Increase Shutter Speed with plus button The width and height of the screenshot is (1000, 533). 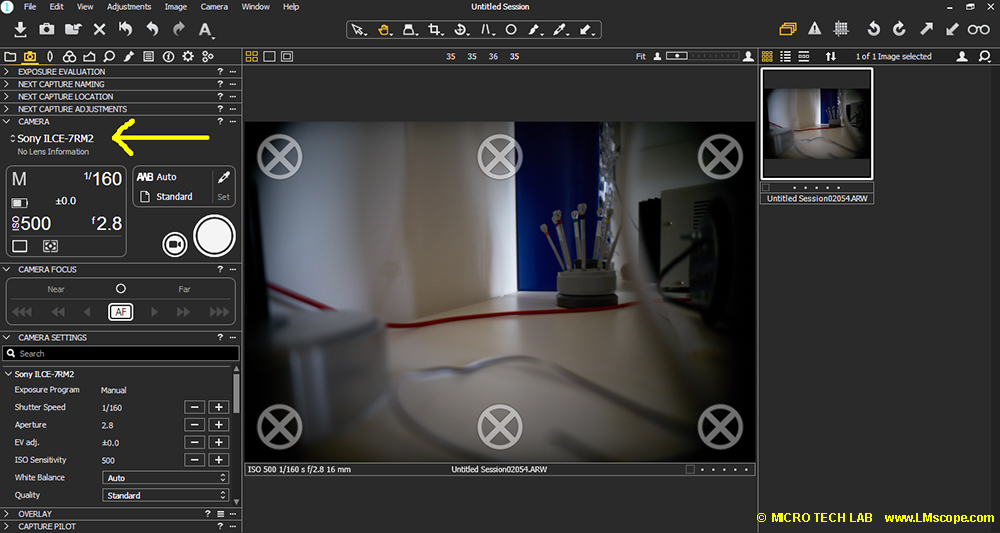click(x=218, y=407)
